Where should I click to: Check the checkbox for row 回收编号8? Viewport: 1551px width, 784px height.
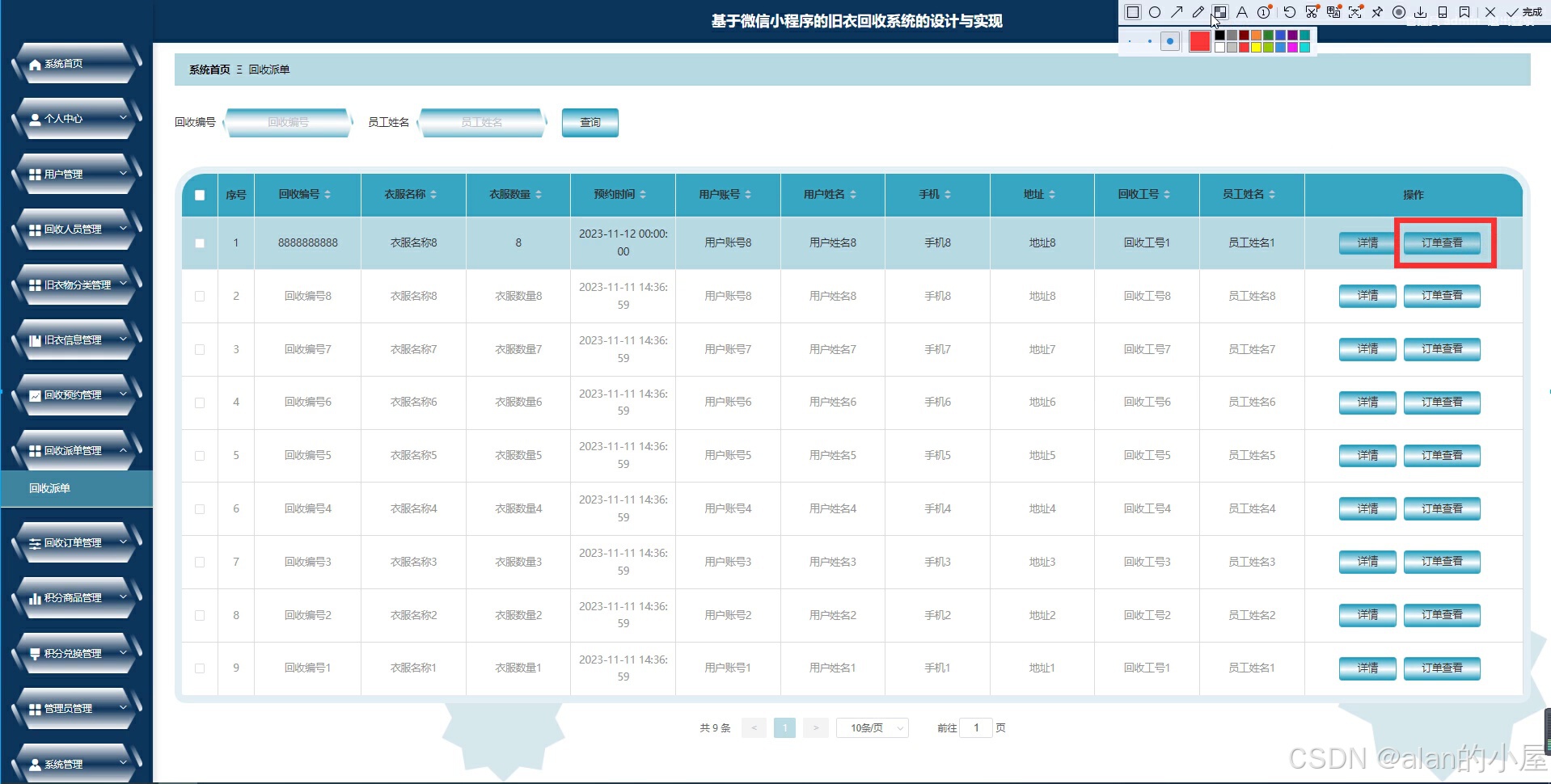200,296
